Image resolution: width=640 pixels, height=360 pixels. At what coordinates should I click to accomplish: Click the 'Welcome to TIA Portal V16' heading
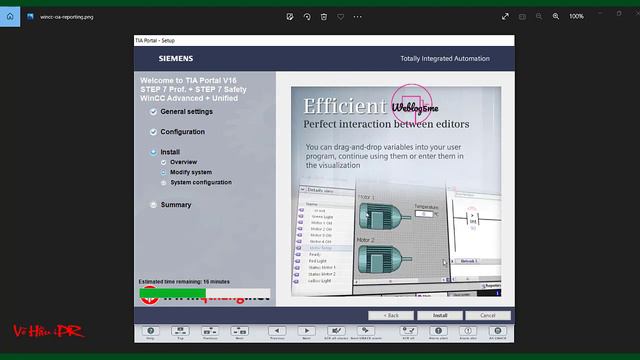click(188, 80)
